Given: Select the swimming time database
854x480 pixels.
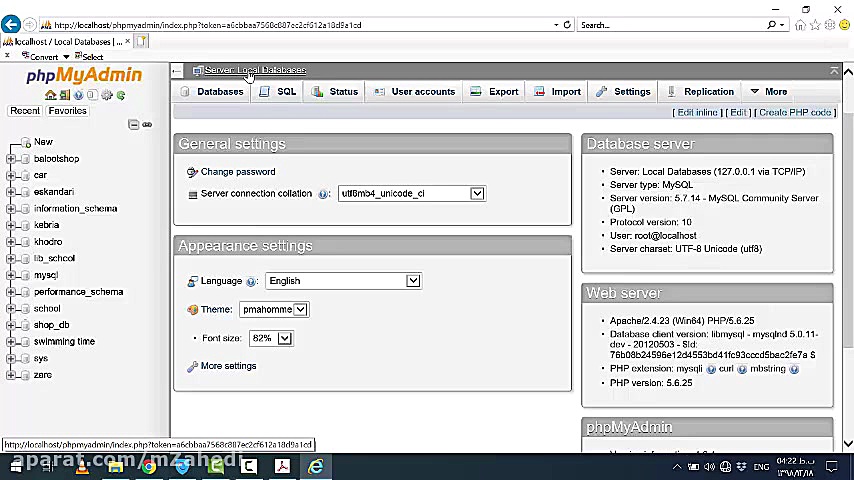Looking at the screenshot, I should point(64,342).
